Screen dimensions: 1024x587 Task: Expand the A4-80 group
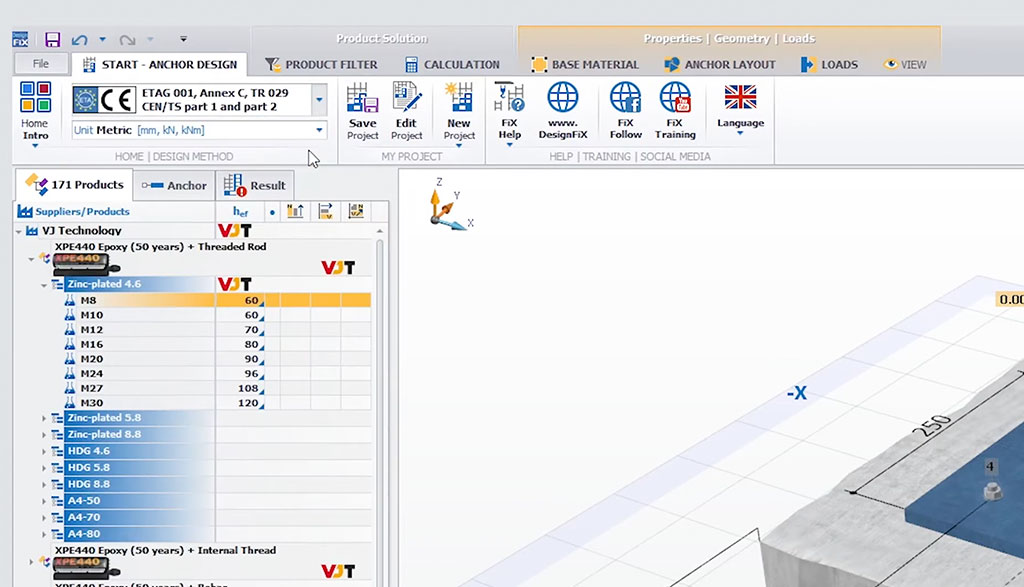44,535
